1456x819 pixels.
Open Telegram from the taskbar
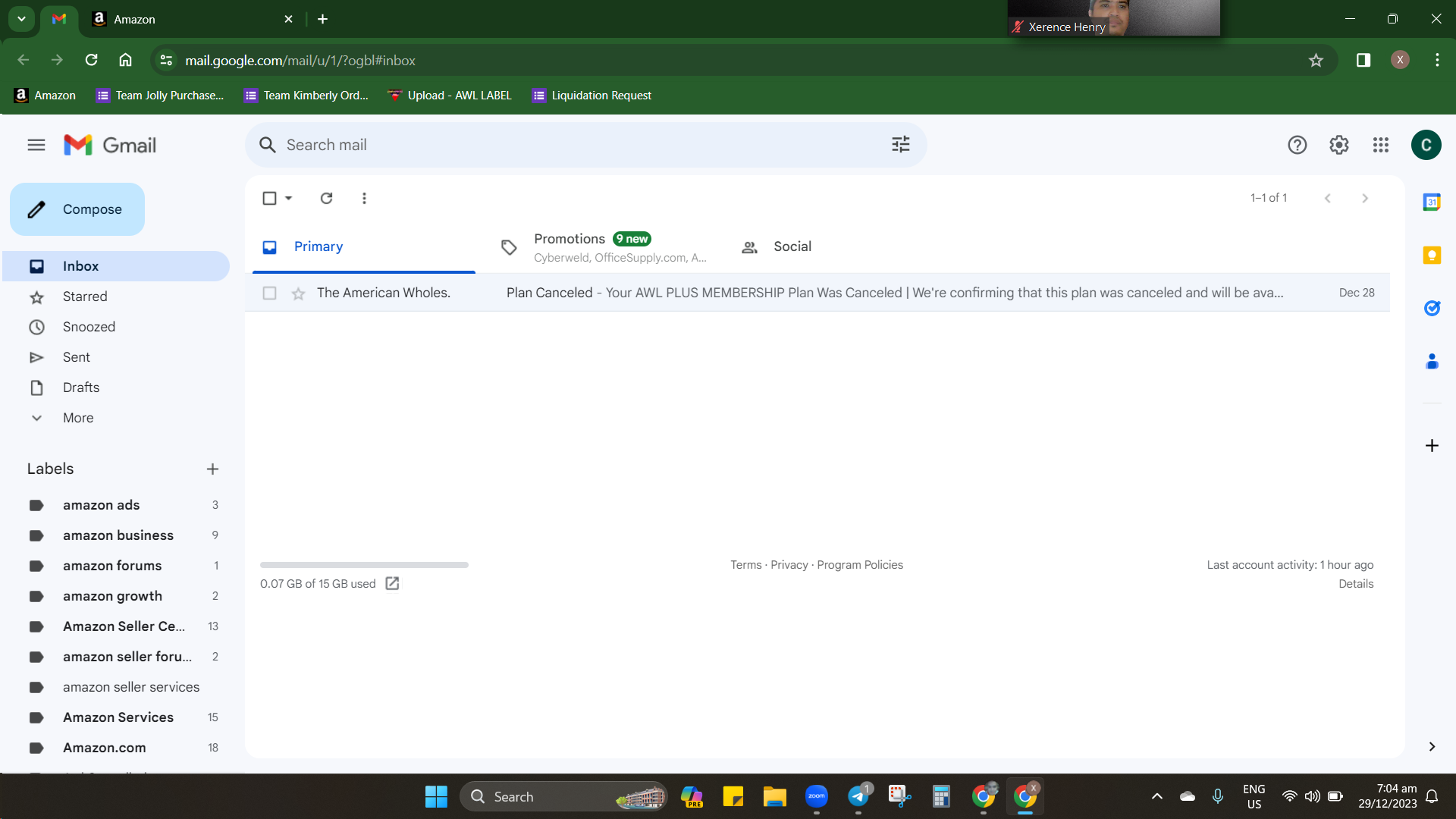(x=858, y=796)
